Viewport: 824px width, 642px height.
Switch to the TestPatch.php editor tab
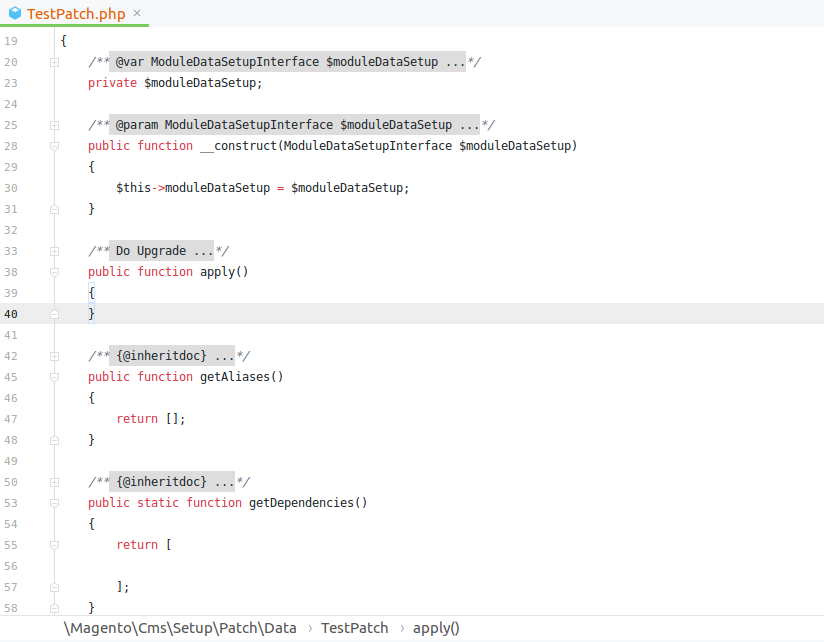(76, 14)
